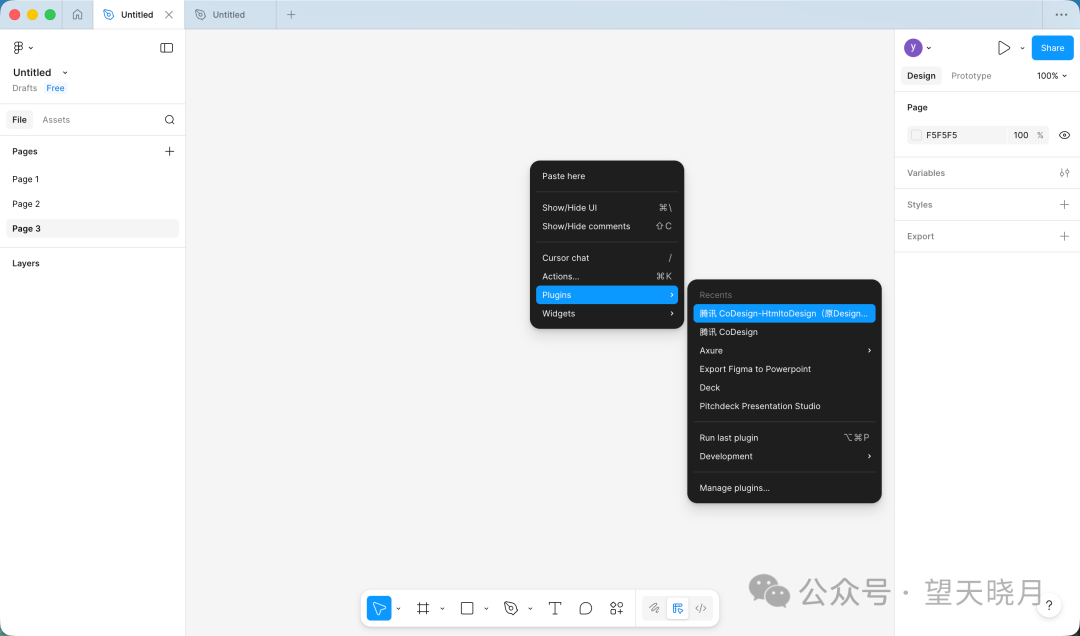The height and width of the screenshot is (636, 1080).
Task: Switch to Design mode toggle in toolbar
Action: click(678, 608)
